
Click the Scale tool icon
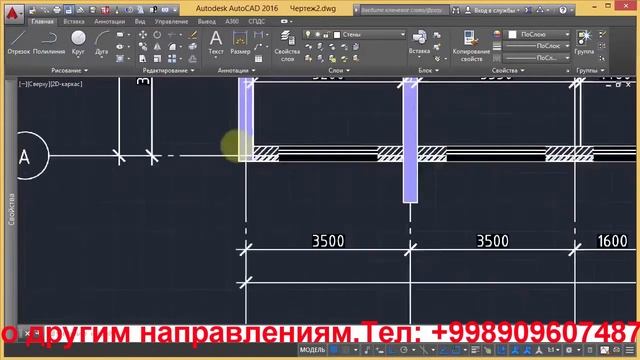[x=157, y=59]
